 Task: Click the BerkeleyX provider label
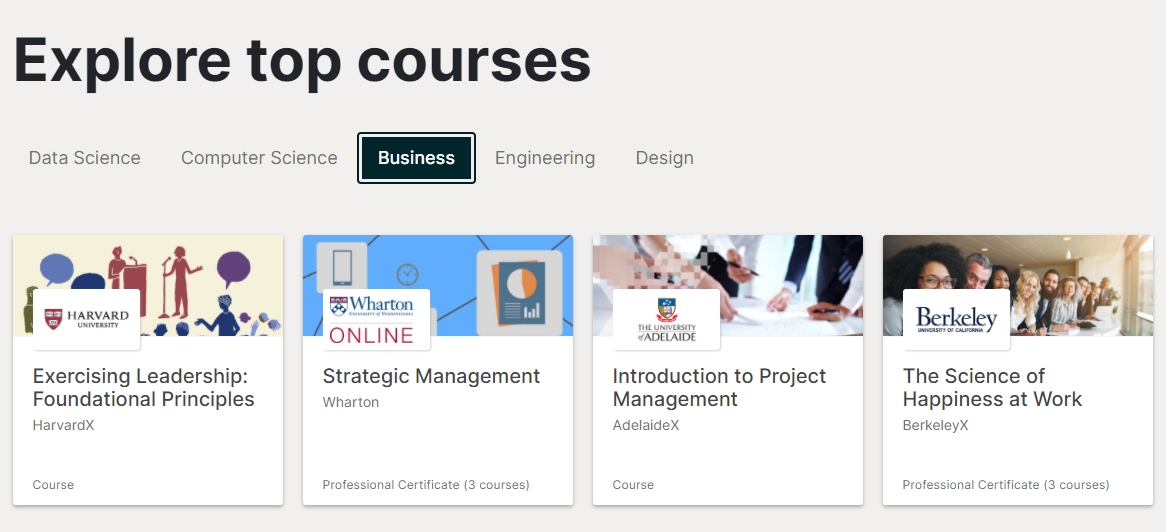(x=935, y=426)
